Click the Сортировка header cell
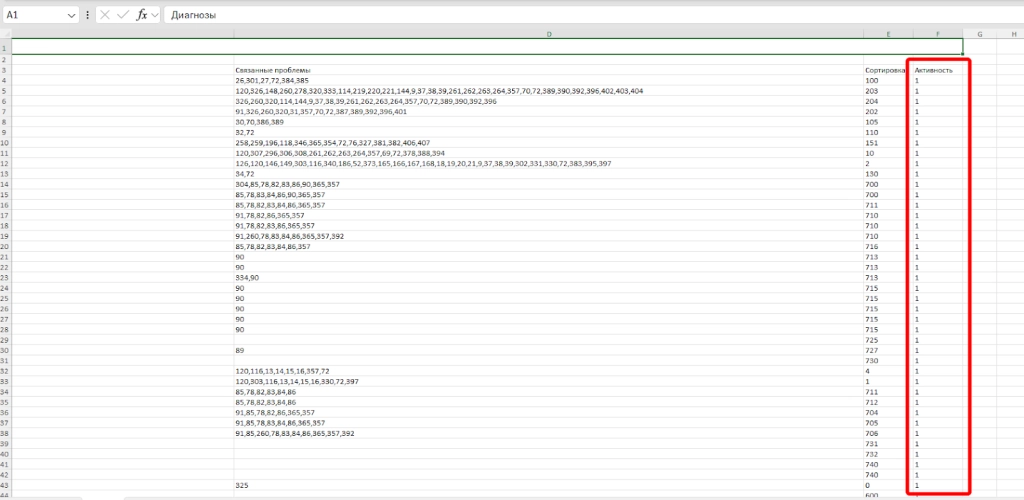This screenshot has width=1024, height=500. coord(884,70)
